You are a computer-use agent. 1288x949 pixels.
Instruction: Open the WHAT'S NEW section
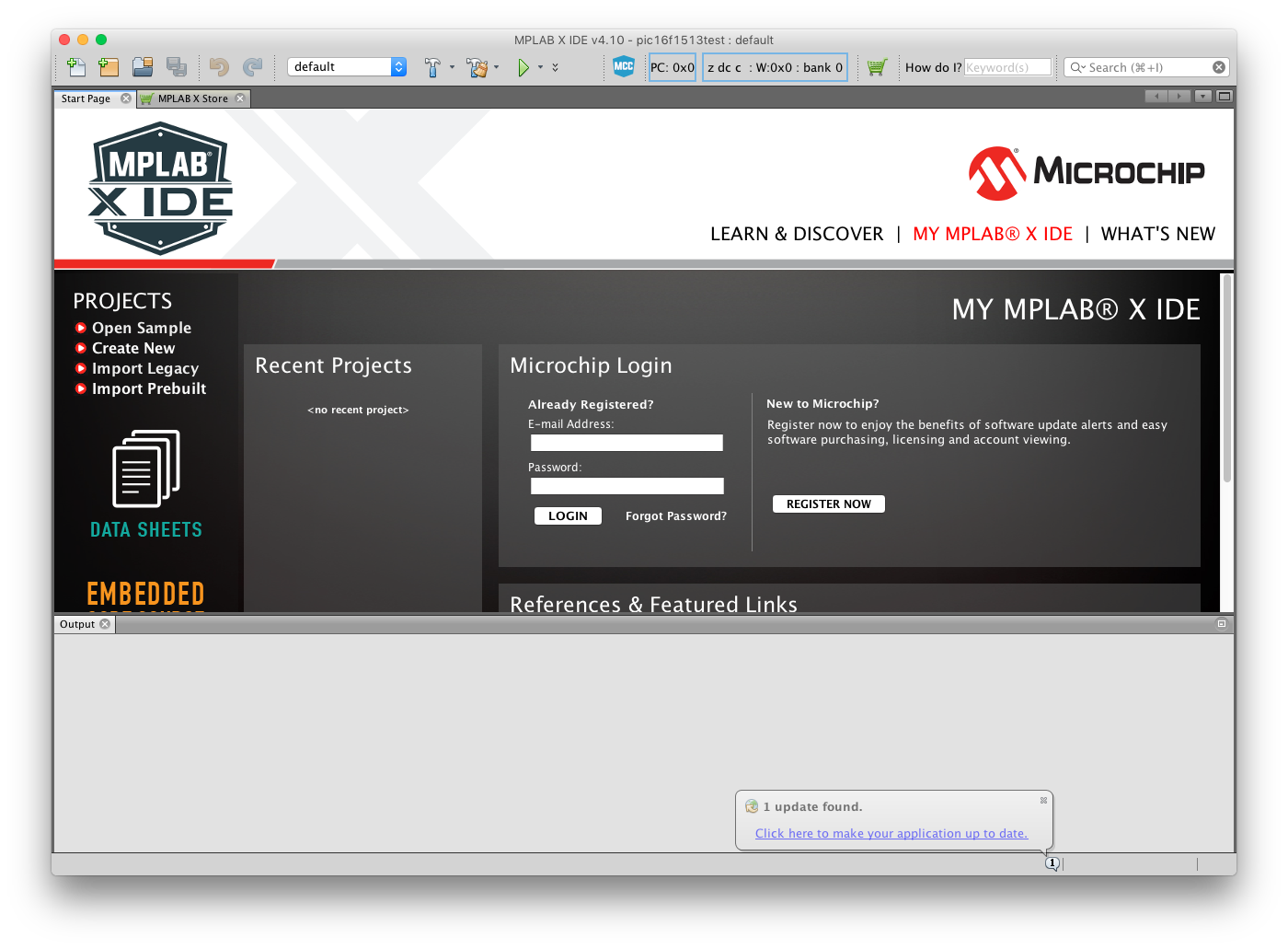coord(1158,234)
